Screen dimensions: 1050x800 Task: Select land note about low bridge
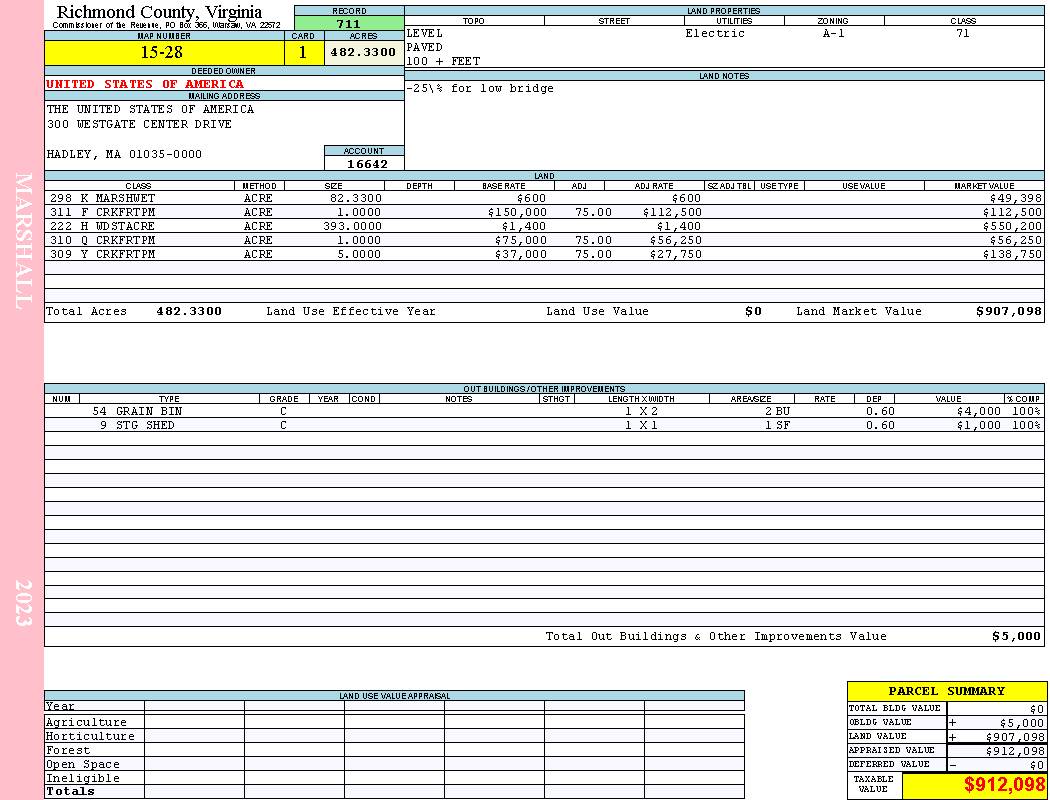click(x=480, y=88)
